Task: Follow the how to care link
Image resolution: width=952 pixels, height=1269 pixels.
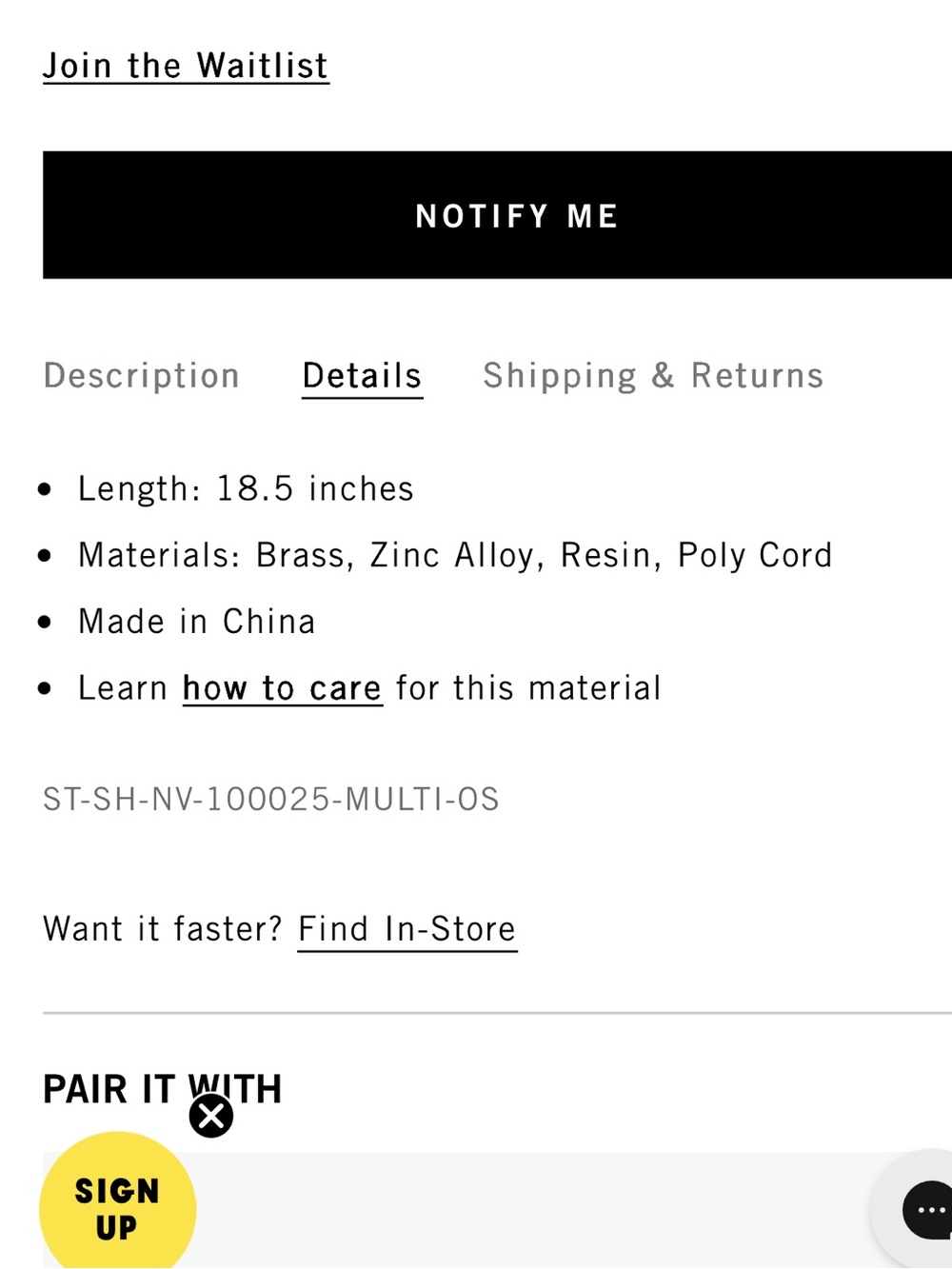Action: point(282,688)
